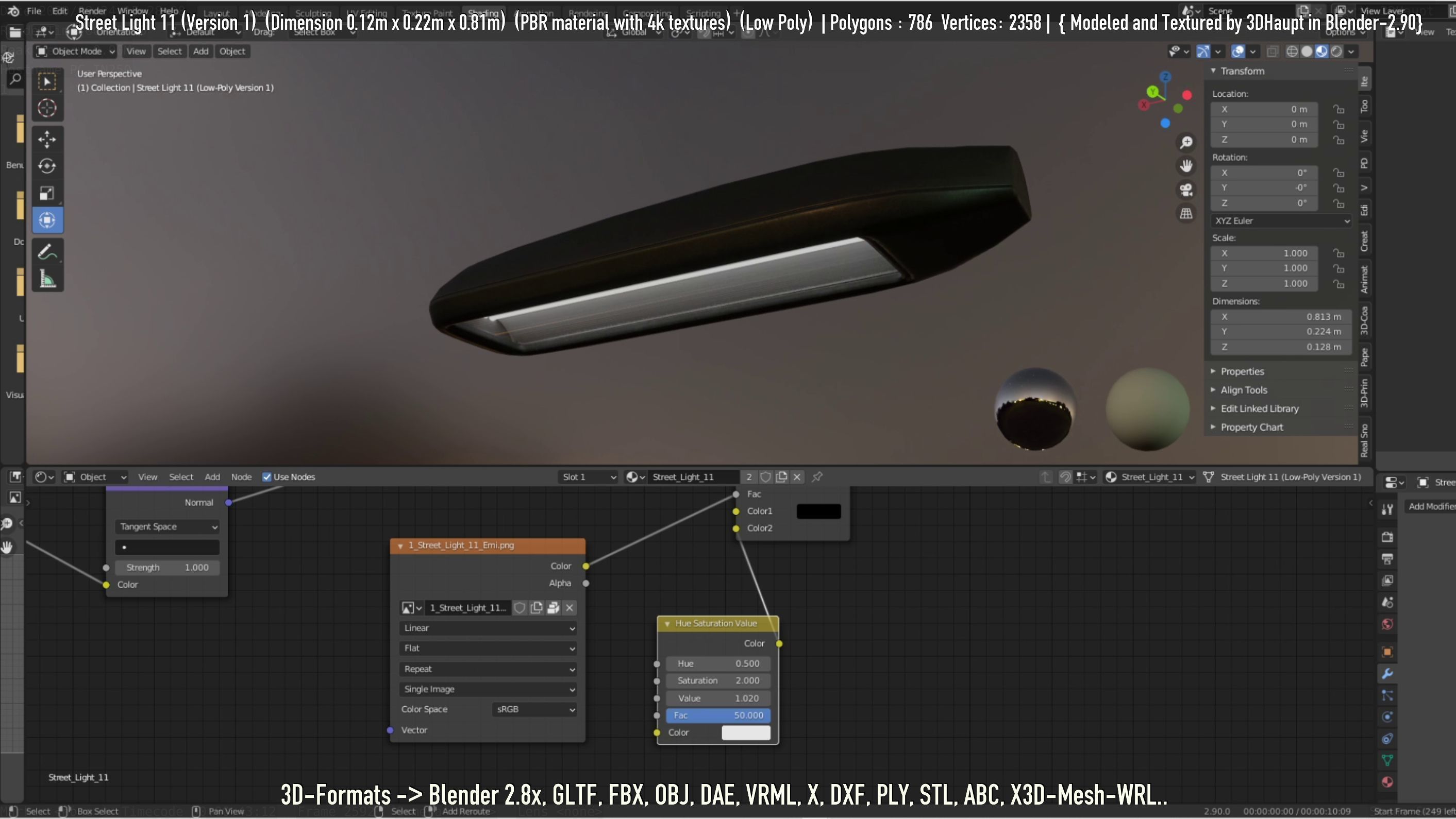Choose the Move tool
1456x819 pixels.
point(47,139)
